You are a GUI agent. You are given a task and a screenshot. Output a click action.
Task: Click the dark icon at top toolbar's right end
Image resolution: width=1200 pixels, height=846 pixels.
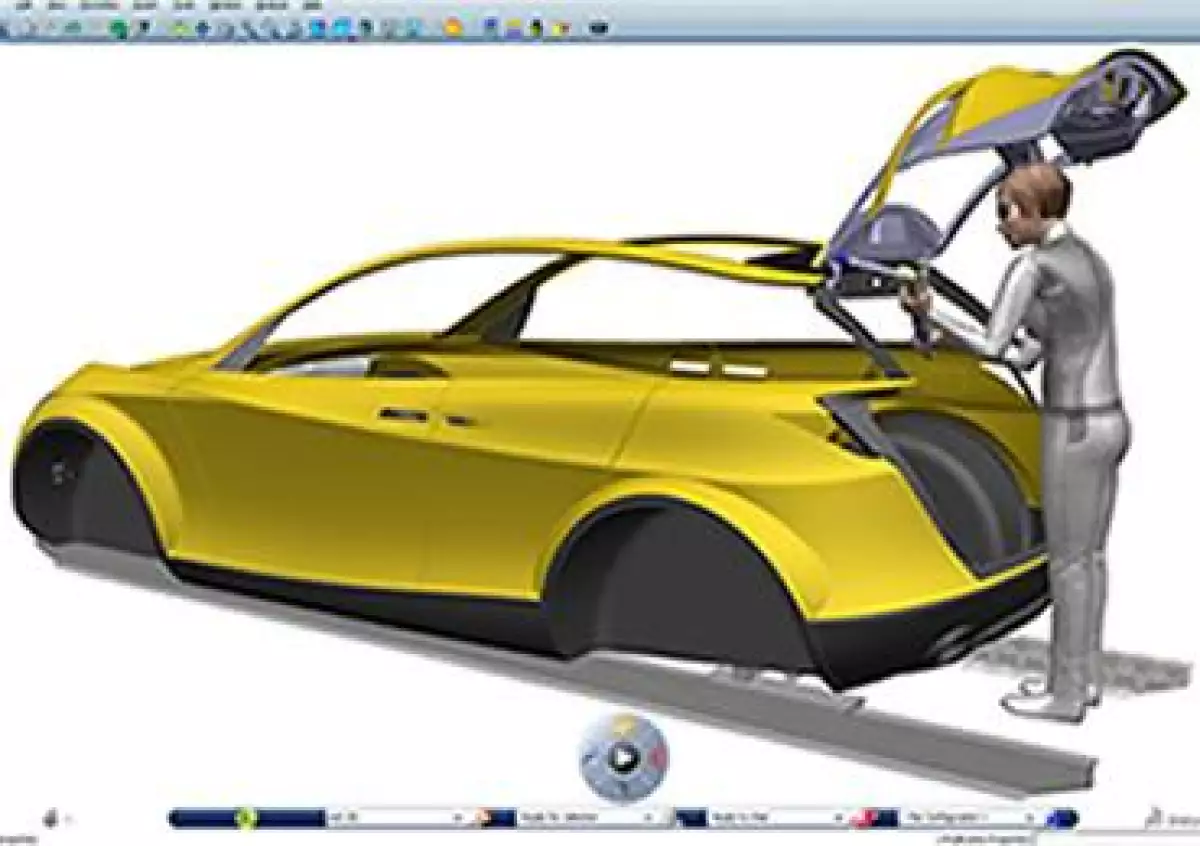pos(599,28)
